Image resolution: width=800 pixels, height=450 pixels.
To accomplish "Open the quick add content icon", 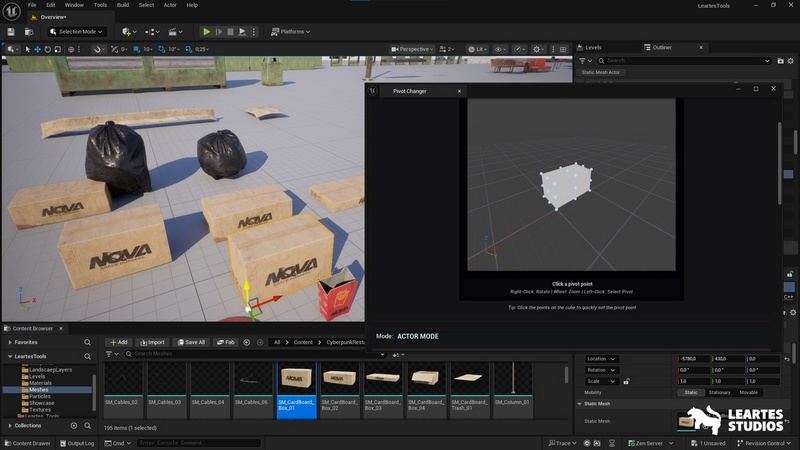I will (x=128, y=32).
